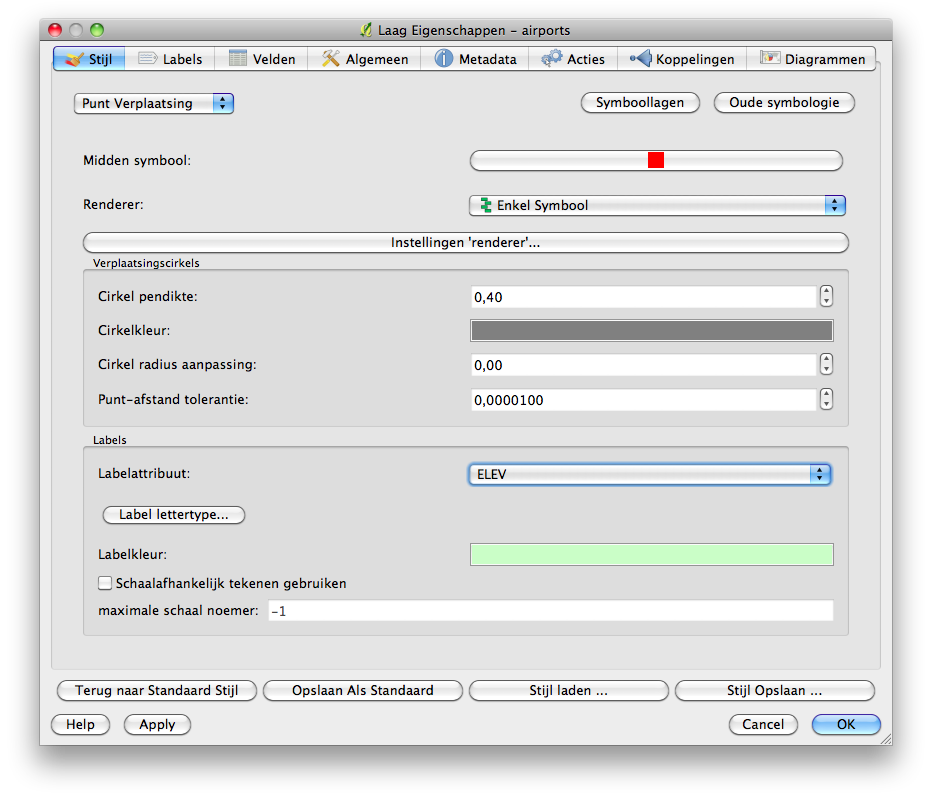Switch to the Diagrammen tab

811,59
